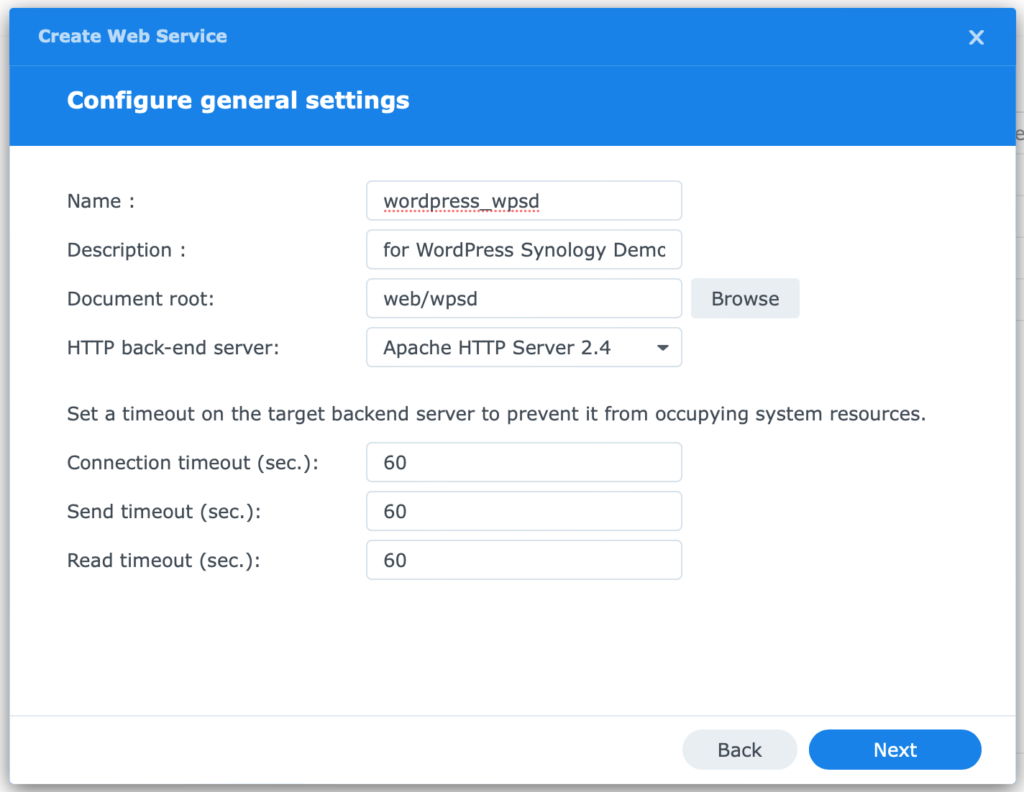Edit the Connection timeout value of 60
Image resolution: width=1024 pixels, height=792 pixels.
[x=523, y=462]
